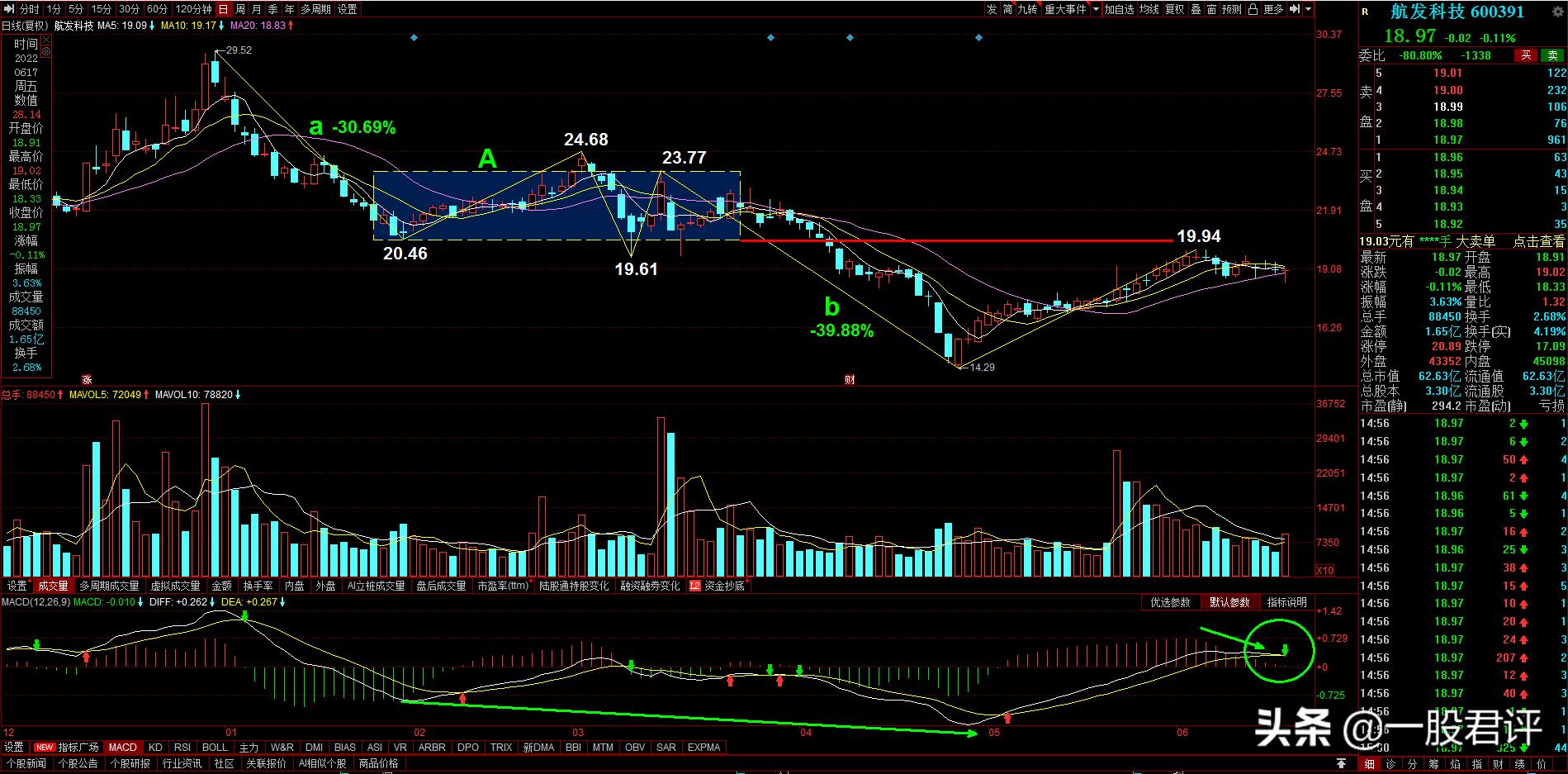Click the red 买 buy button
Image resolution: width=1568 pixels, height=774 pixels.
click(x=1526, y=55)
